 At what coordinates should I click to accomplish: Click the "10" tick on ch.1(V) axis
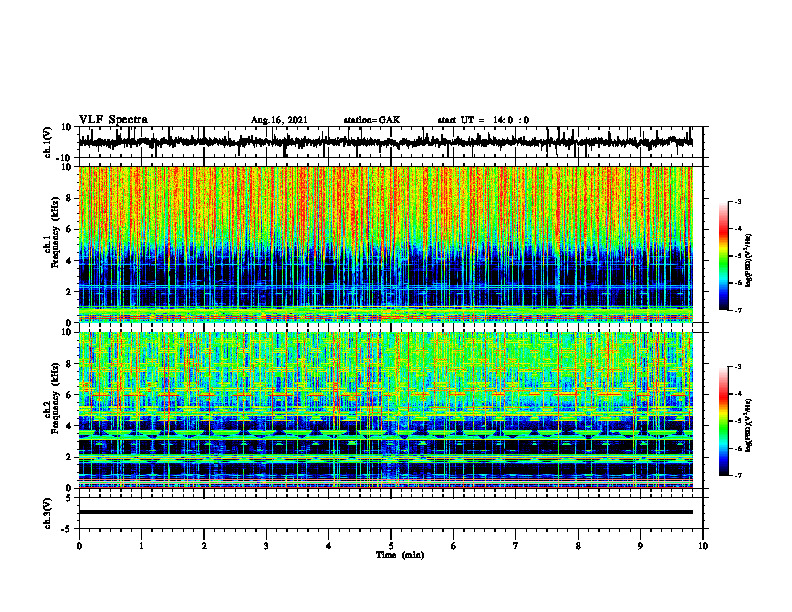pos(67,127)
